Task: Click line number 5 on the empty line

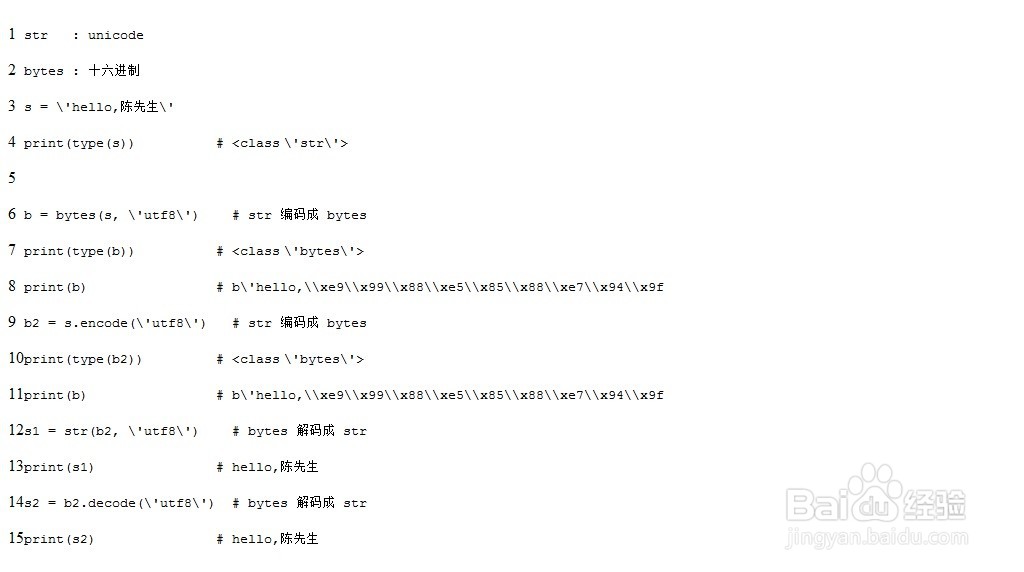Action: (x=12, y=178)
